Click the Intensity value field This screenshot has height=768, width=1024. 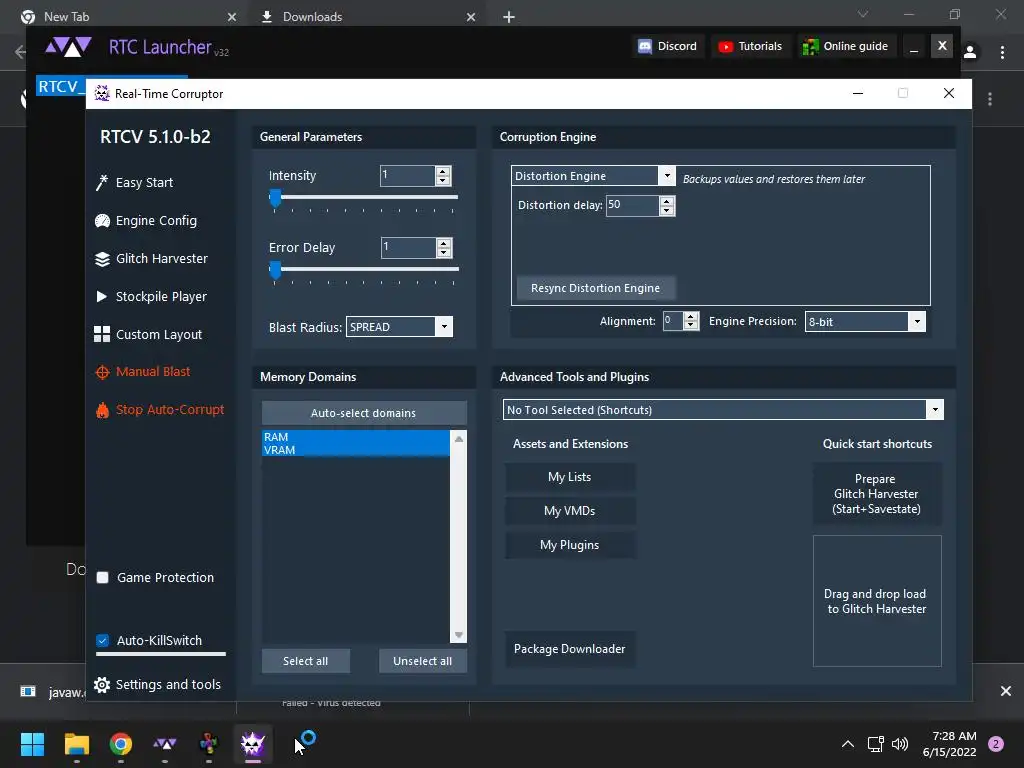(408, 176)
